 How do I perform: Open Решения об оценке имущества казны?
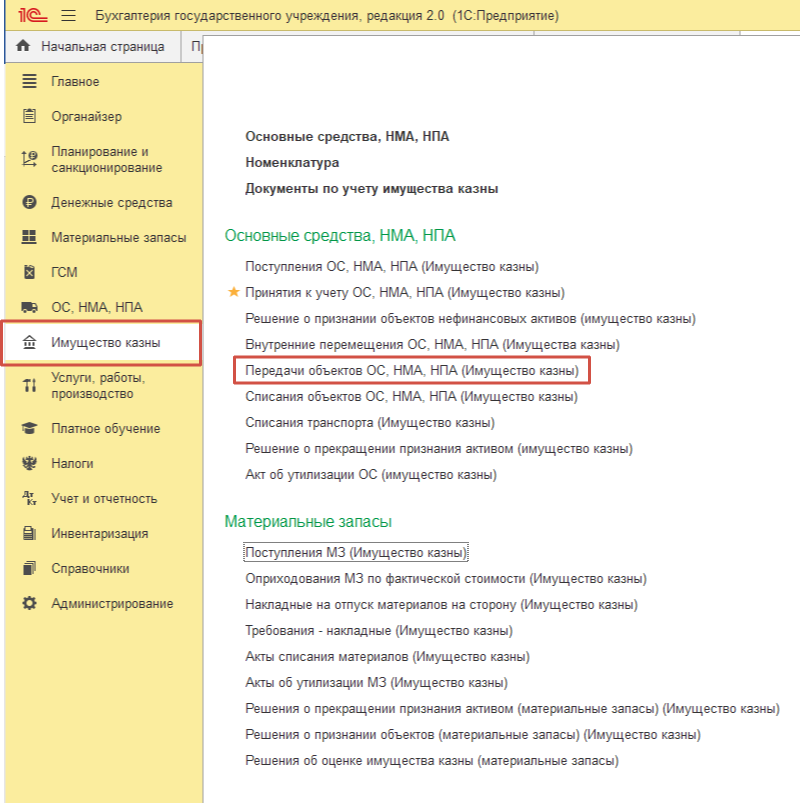click(x=432, y=761)
